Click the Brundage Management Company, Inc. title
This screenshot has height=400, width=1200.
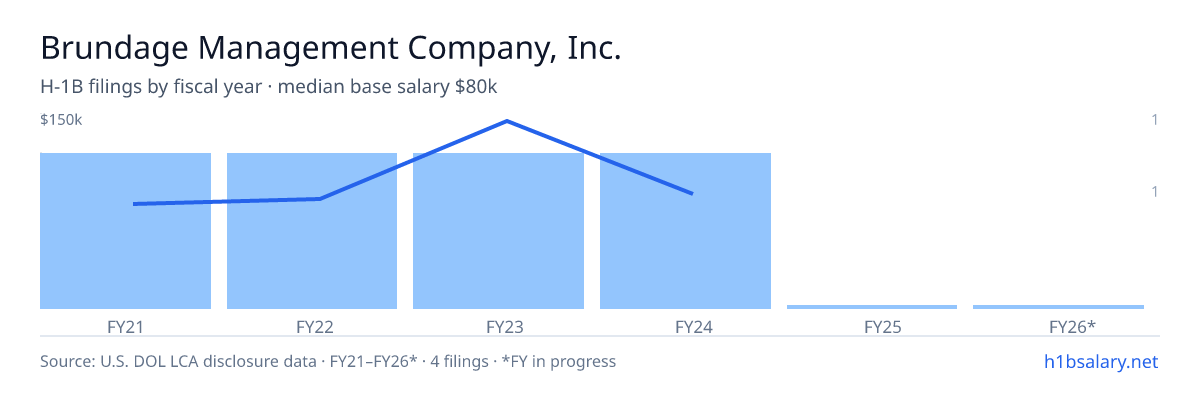point(331,48)
